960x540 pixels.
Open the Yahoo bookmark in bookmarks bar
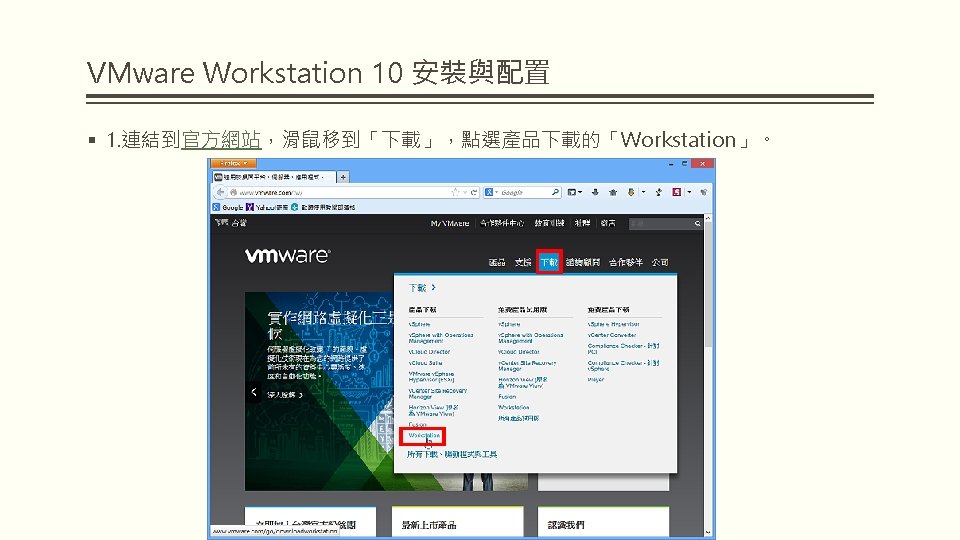click(x=267, y=208)
